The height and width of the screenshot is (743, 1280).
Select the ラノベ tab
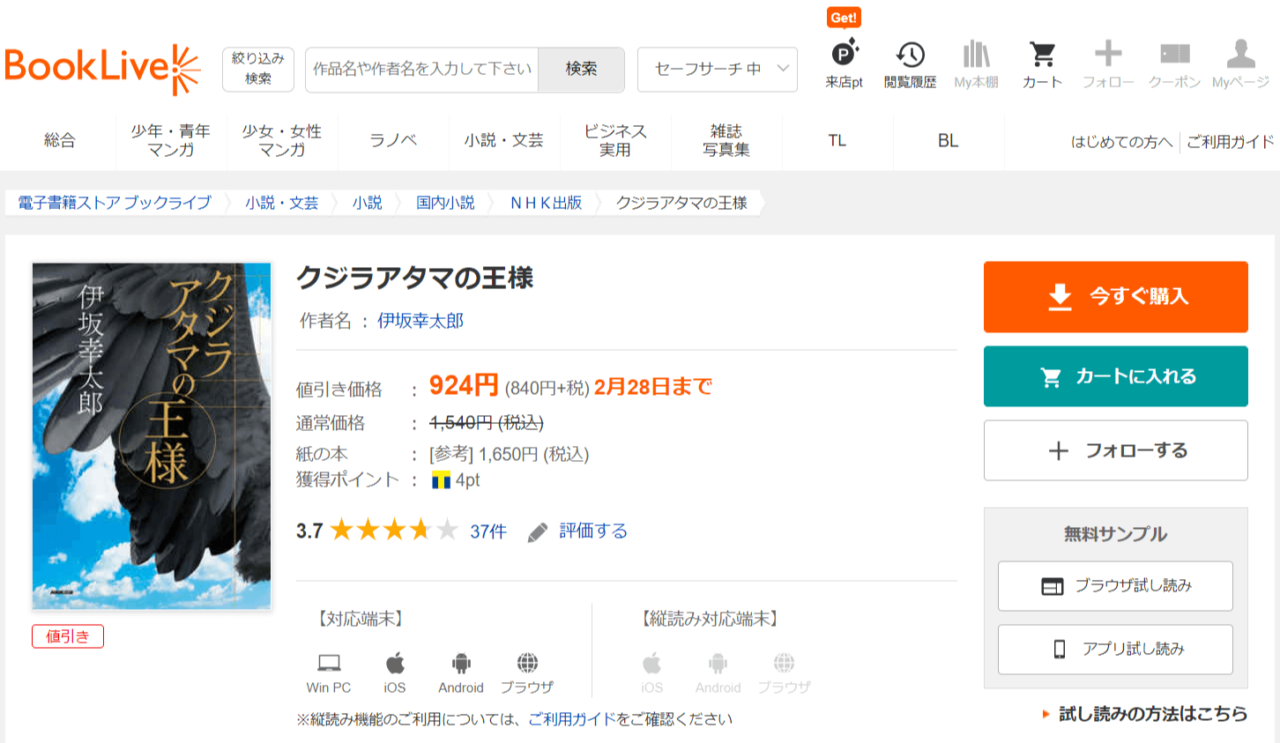(393, 141)
